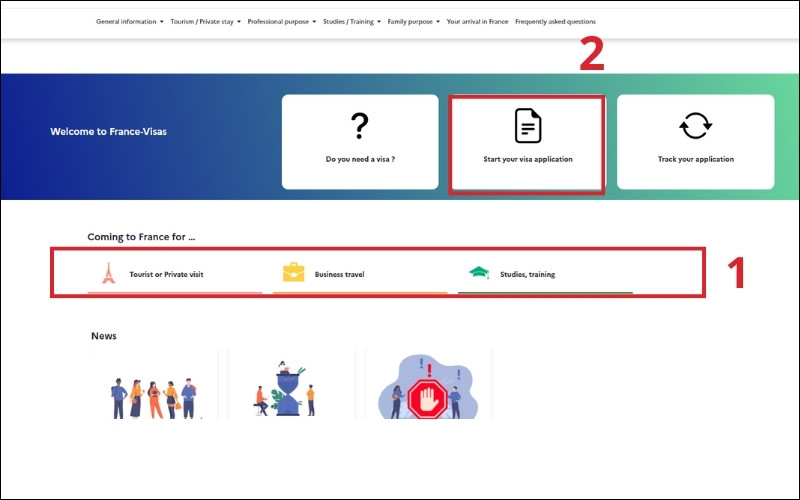Screen dimensions: 800x500
Task: Open the news thumbnail with stop sign
Action: pos(429,385)
